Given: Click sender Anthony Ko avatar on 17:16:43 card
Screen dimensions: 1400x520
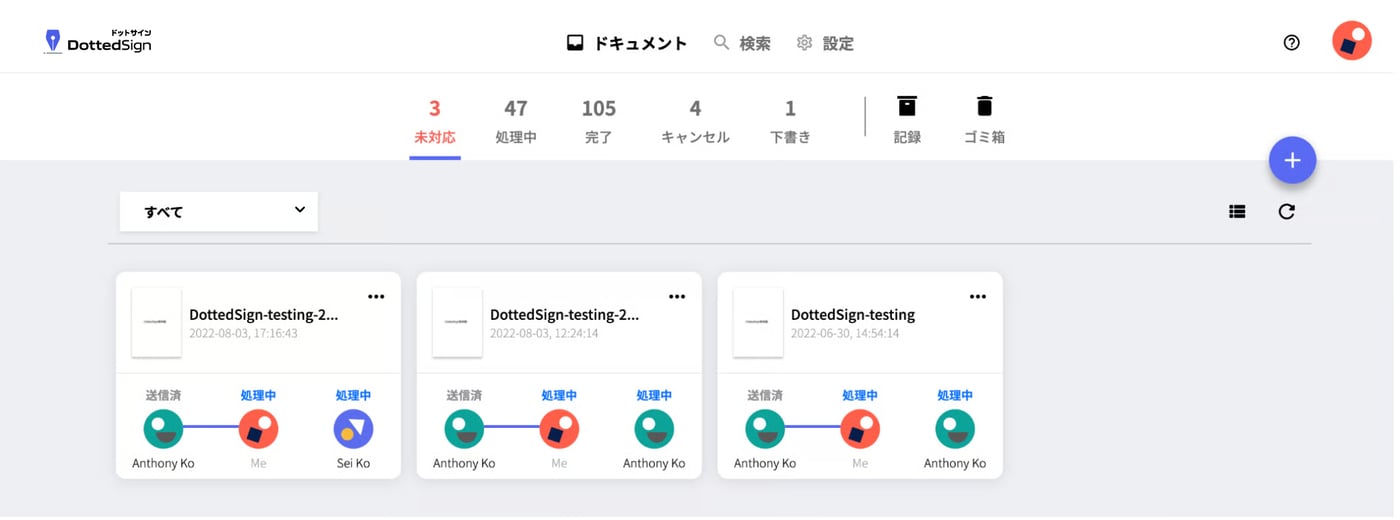Looking at the screenshot, I should (x=163, y=429).
